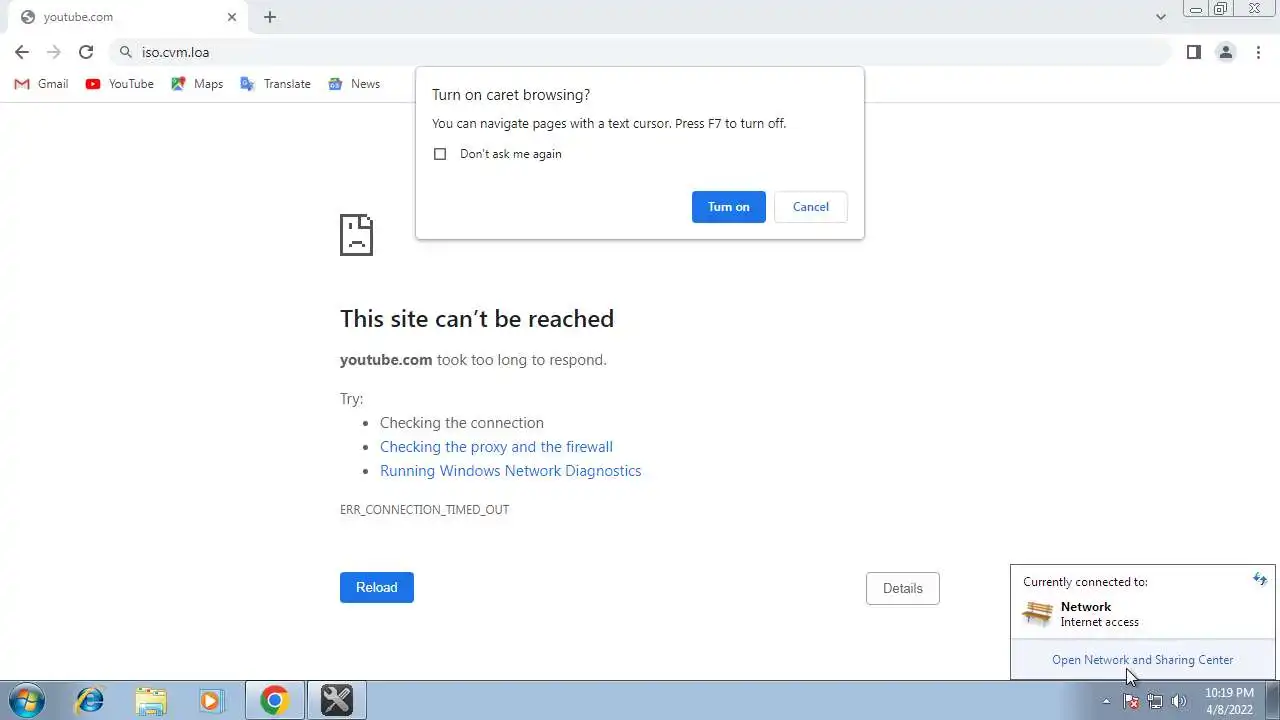The height and width of the screenshot is (720, 1280).
Task: Go forward using the forward arrow
Action: [x=54, y=52]
